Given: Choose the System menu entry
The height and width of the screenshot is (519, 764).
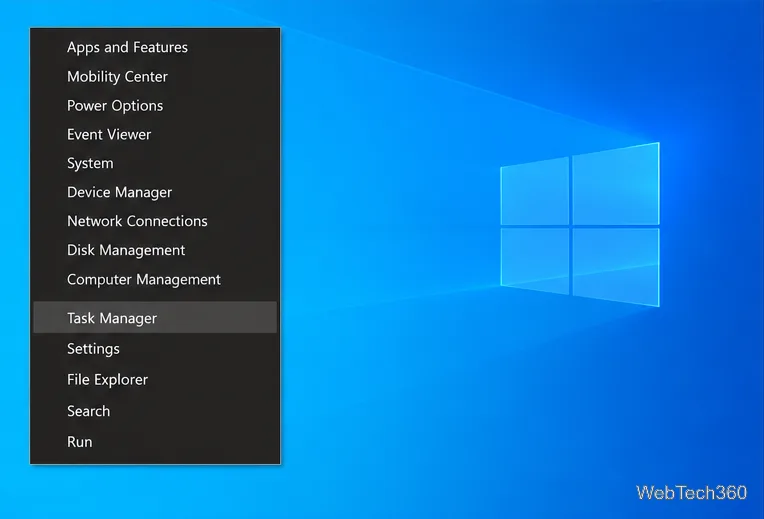Looking at the screenshot, I should pyautogui.click(x=155, y=163).
